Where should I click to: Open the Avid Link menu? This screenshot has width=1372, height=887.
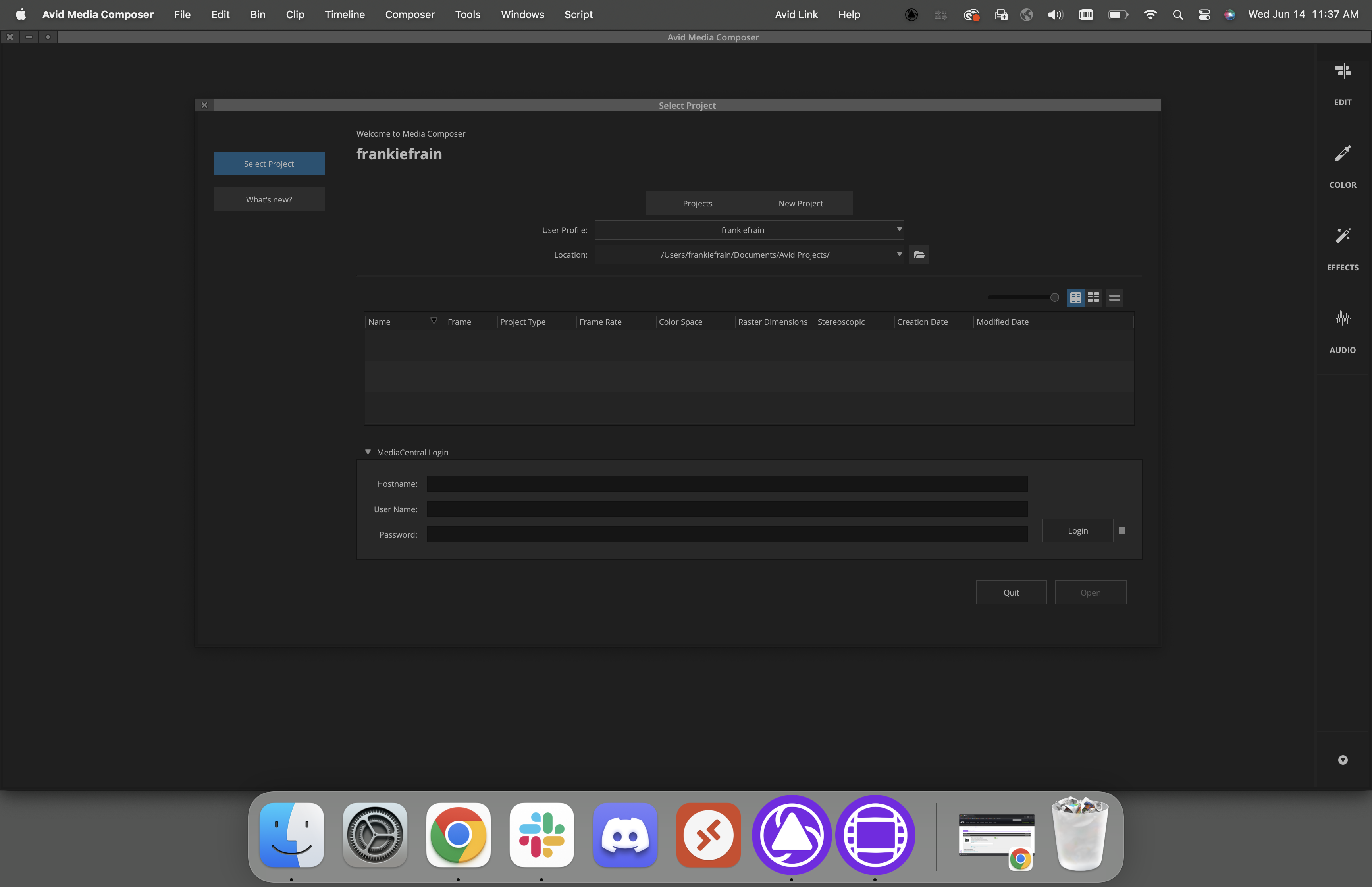click(796, 14)
